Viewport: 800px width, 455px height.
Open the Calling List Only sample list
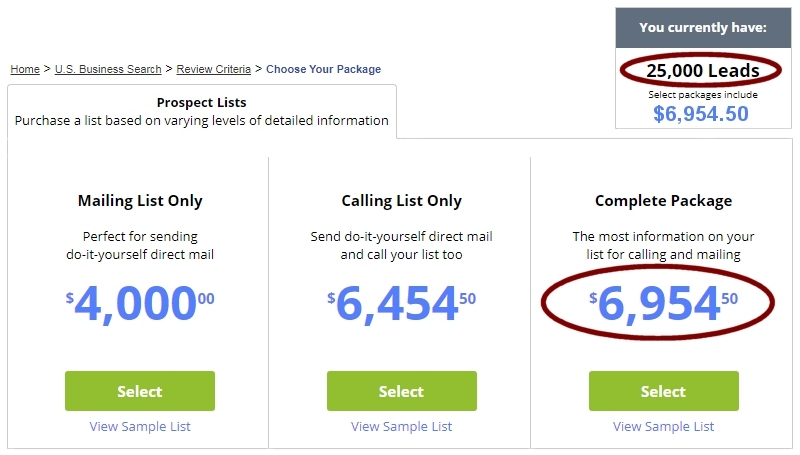pos(401,427)
